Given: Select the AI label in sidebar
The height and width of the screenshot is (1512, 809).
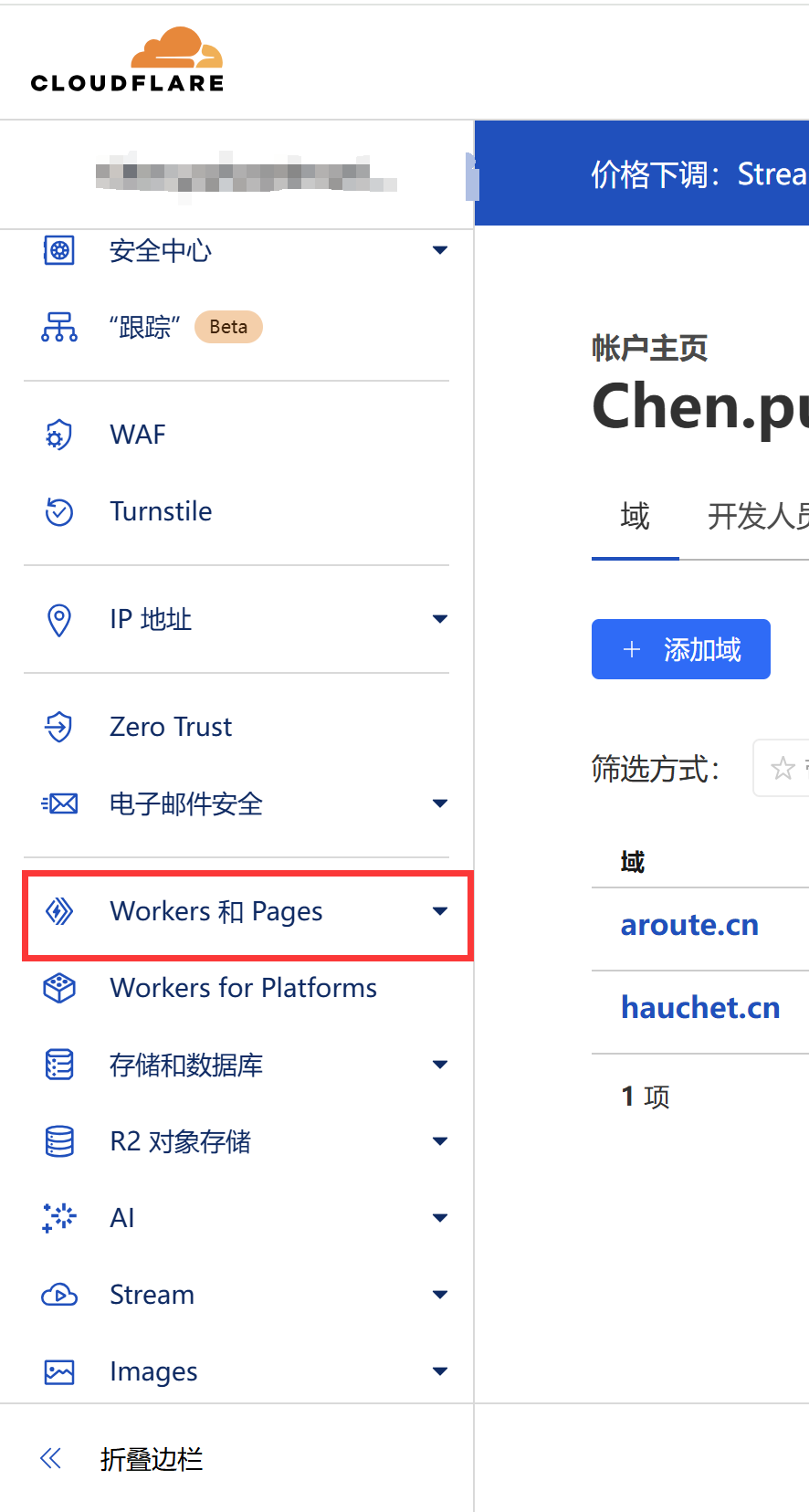Looking at the screenshot, I should click(x=122, y=1218).
